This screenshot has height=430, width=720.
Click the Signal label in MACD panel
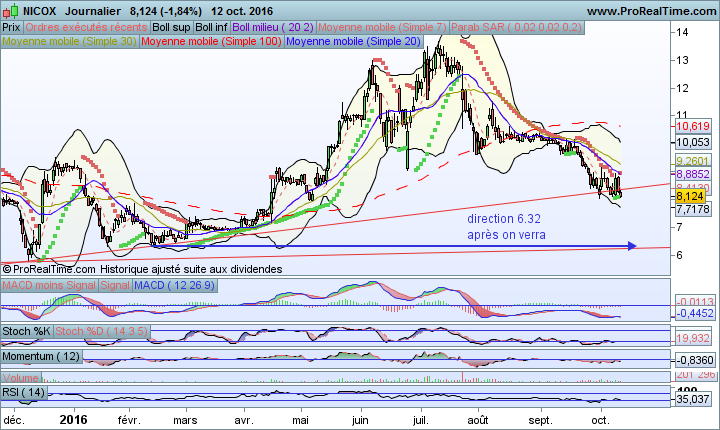tap(115, 285)
